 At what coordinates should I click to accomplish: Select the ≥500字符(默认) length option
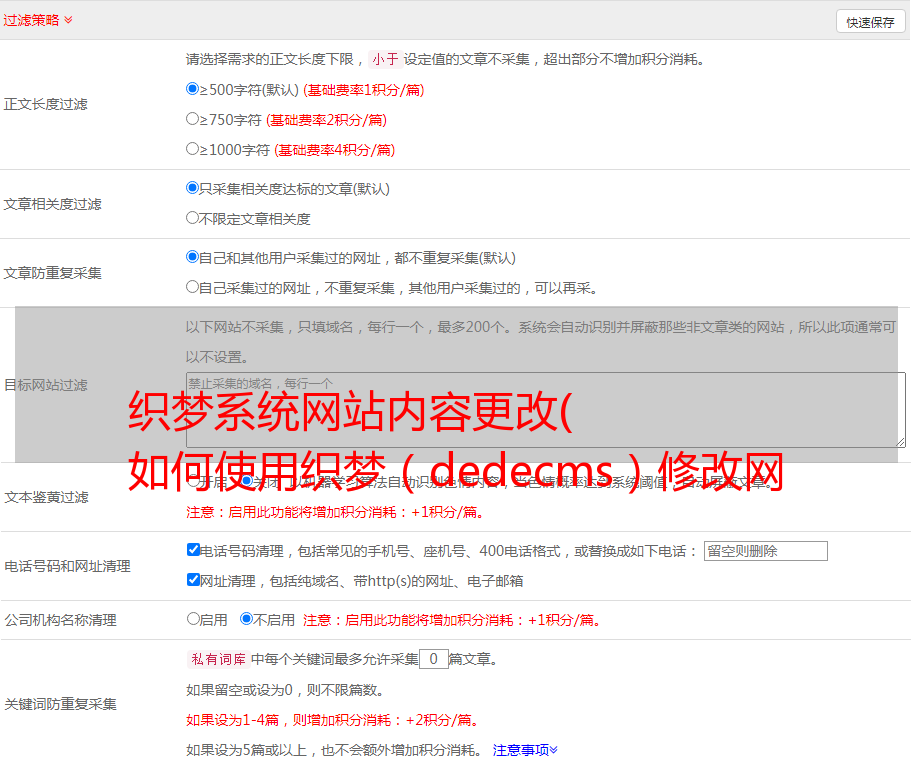[192, 88]
